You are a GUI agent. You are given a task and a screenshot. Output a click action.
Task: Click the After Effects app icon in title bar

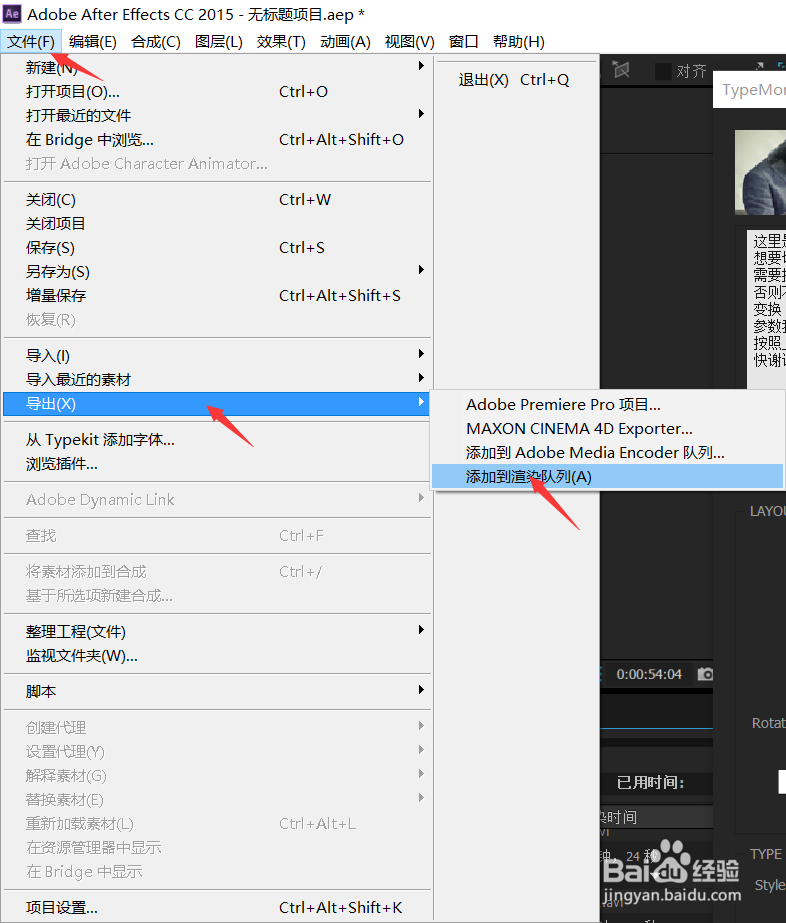coord(12,13)
